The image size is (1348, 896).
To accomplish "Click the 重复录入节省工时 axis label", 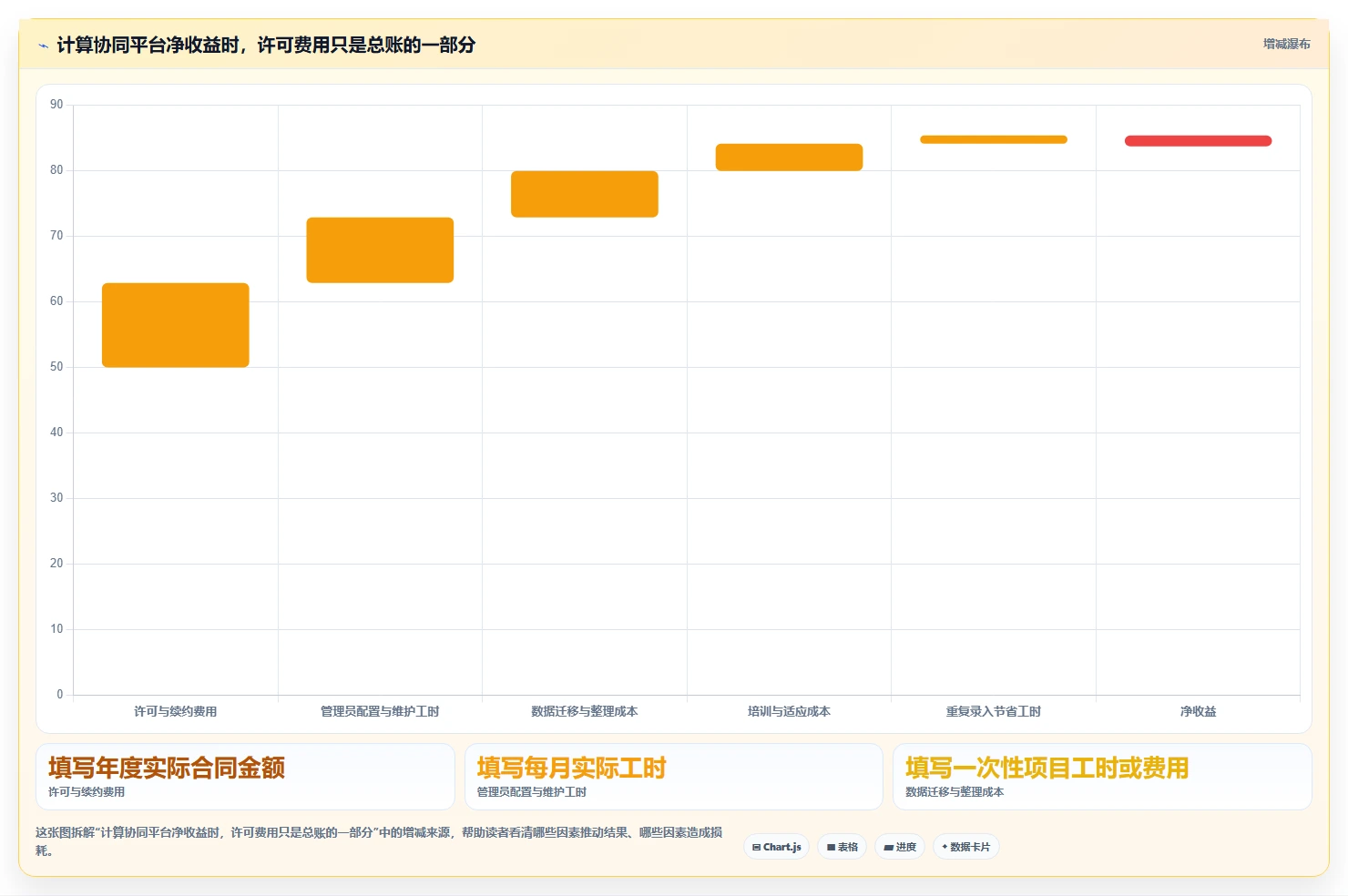I will tap(994, 711).
